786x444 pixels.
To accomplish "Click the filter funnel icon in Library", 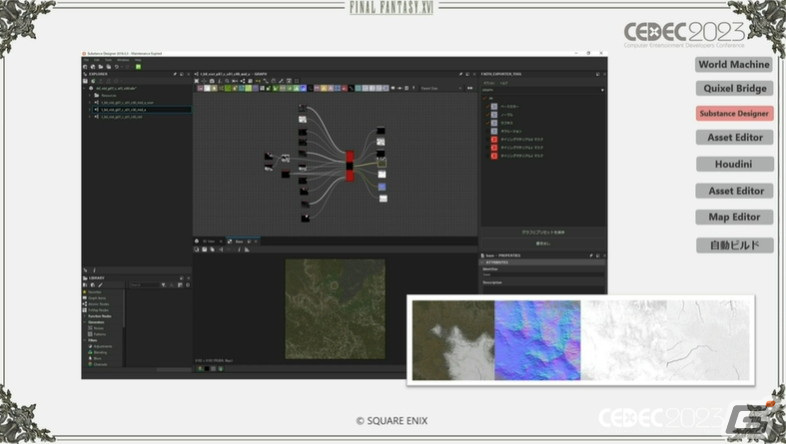I will click(x=163, y=285).
